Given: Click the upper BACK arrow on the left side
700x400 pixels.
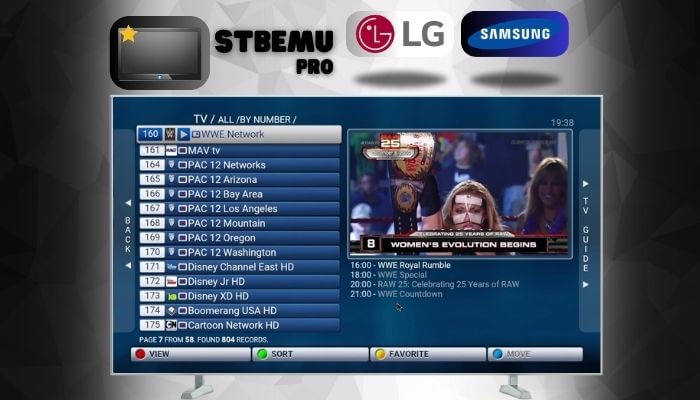Looking at the screenshot, I should pos(128,203).
